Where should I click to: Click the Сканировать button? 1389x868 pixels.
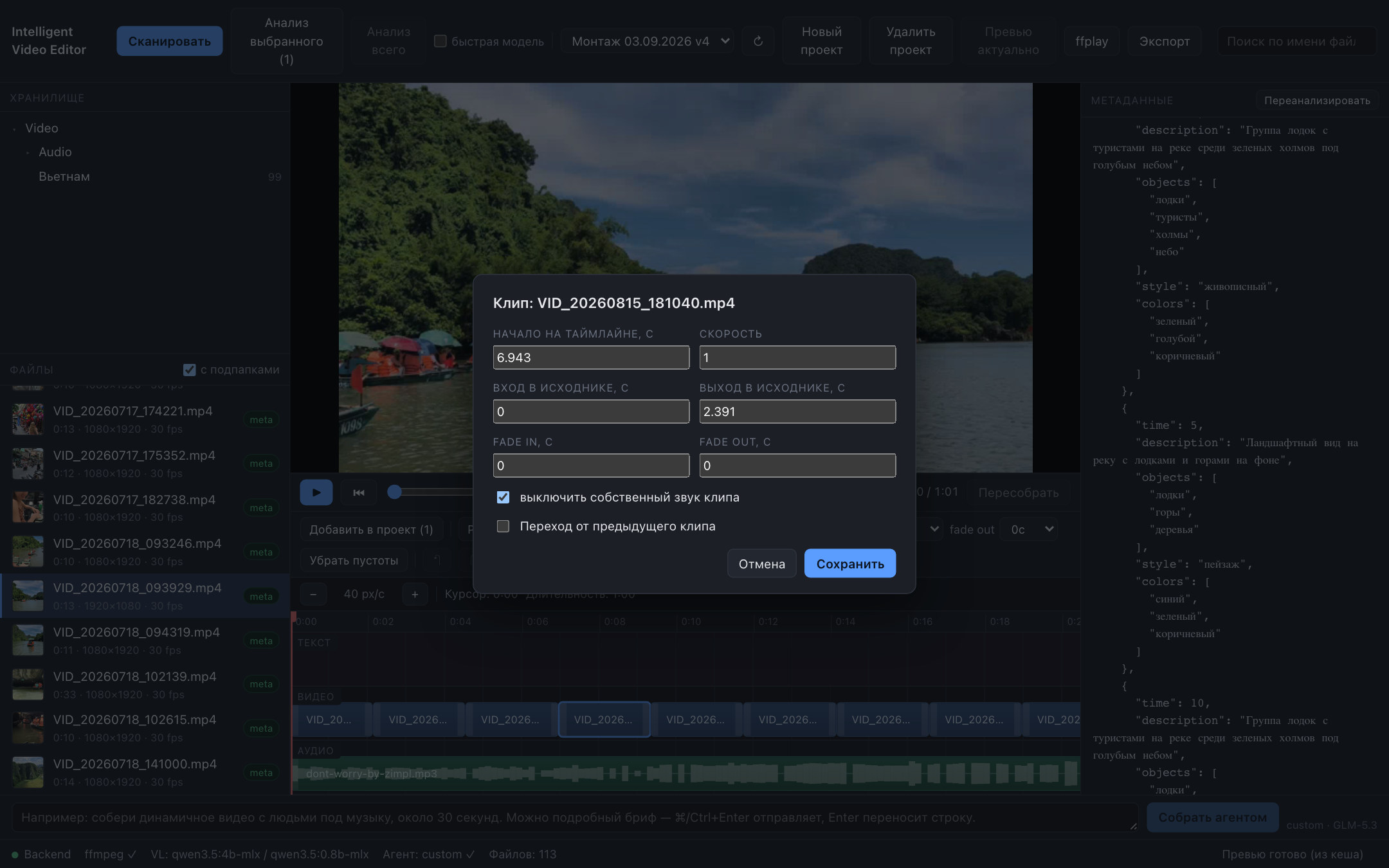(170, 41)
